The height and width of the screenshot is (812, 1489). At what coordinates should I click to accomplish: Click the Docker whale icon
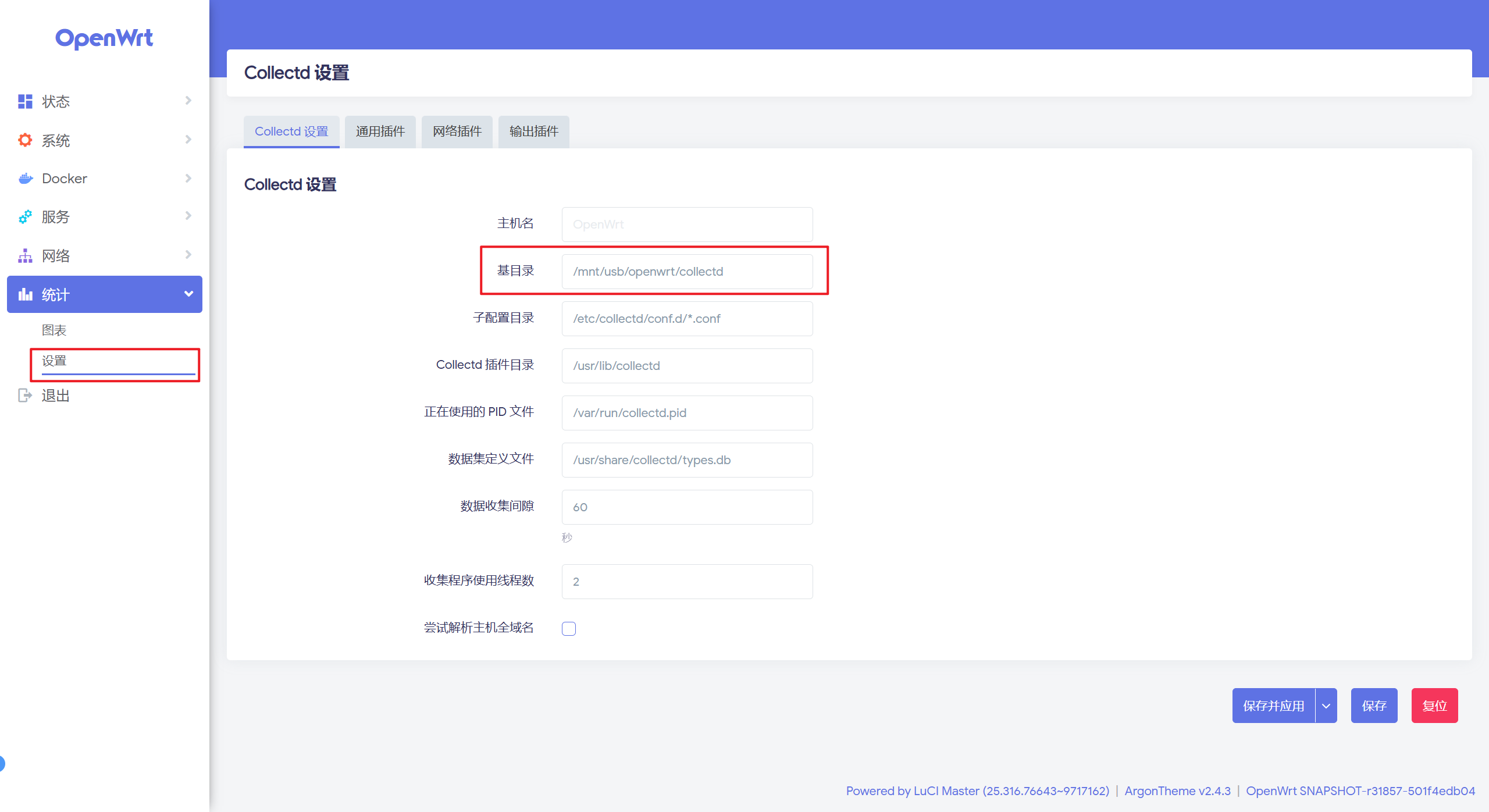pyautogui.click(x=25, y=179)
